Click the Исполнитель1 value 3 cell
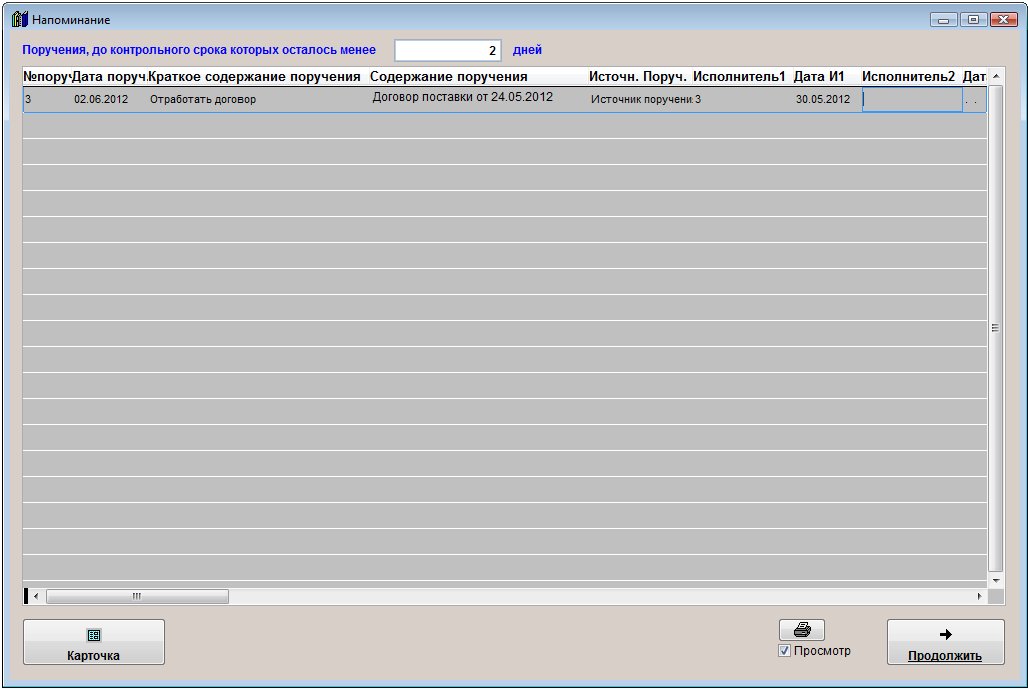1028x690 pixels. point(743,99)
